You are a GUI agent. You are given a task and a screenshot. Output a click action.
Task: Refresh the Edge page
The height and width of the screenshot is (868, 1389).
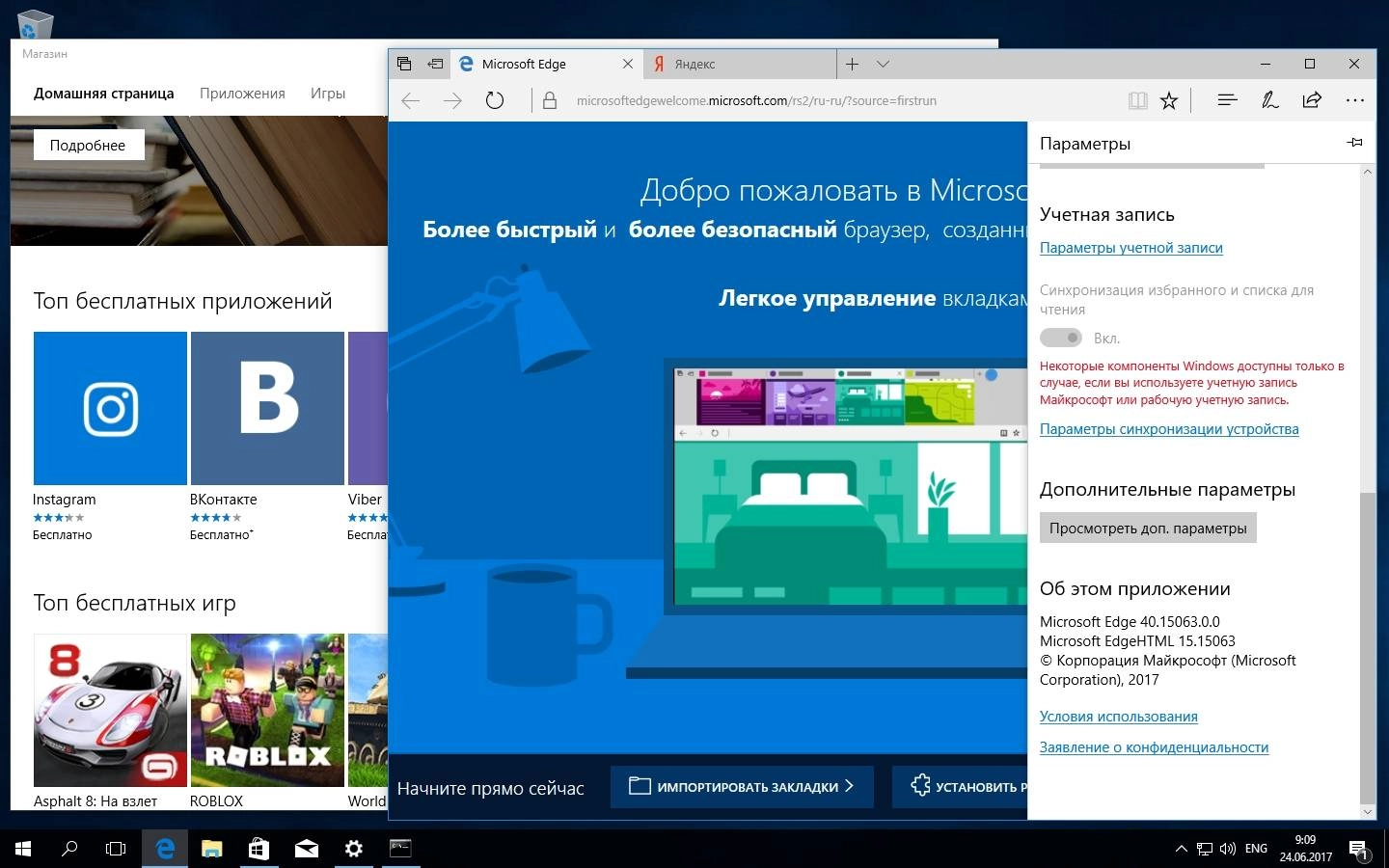click(495, 100)
